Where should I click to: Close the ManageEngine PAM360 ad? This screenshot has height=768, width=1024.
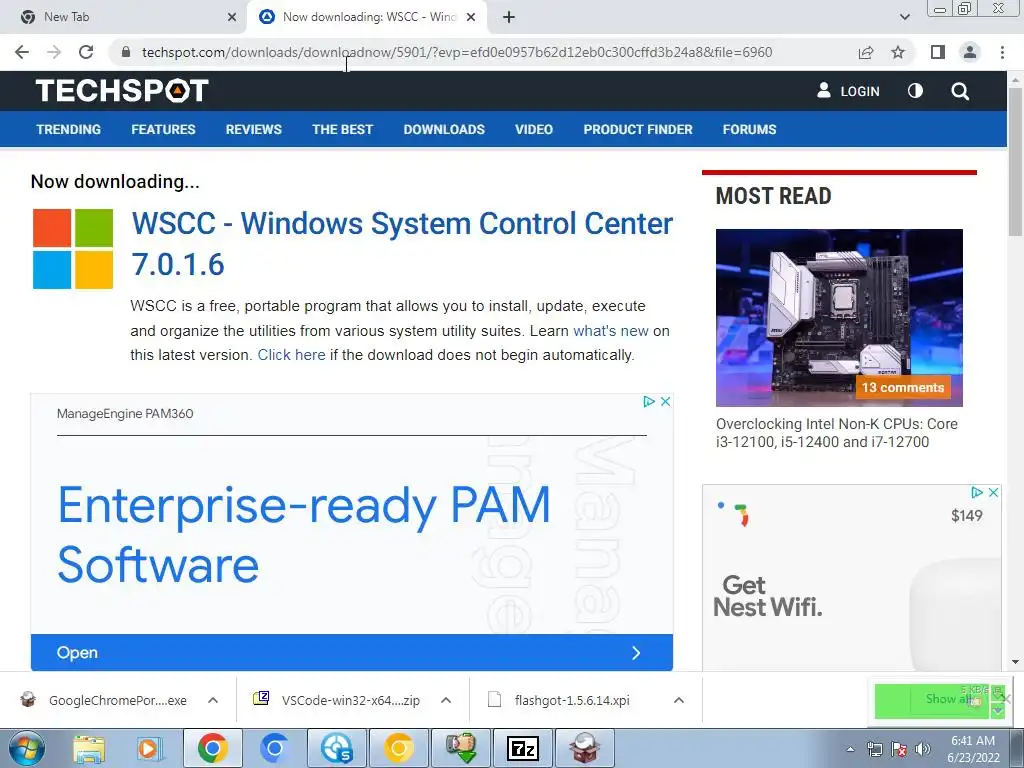click(665, 402)
